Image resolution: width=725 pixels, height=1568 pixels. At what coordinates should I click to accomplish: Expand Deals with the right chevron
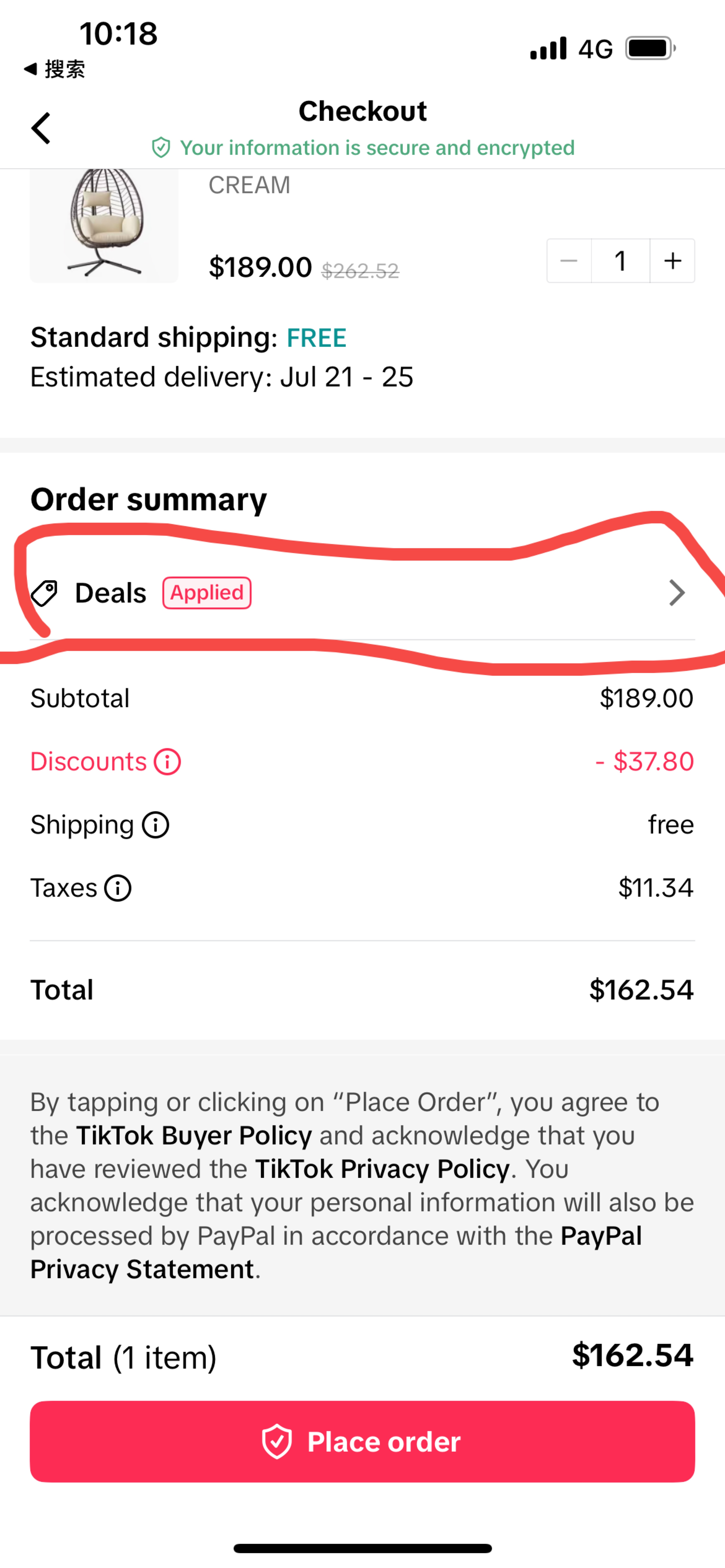pos(676,593)
